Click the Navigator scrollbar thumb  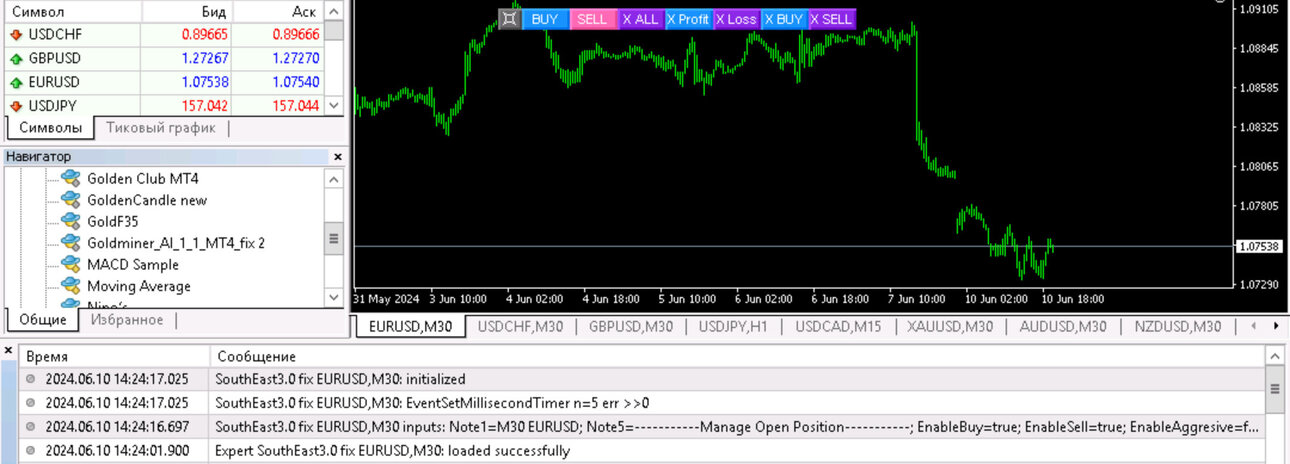click(x=334, y=241)
